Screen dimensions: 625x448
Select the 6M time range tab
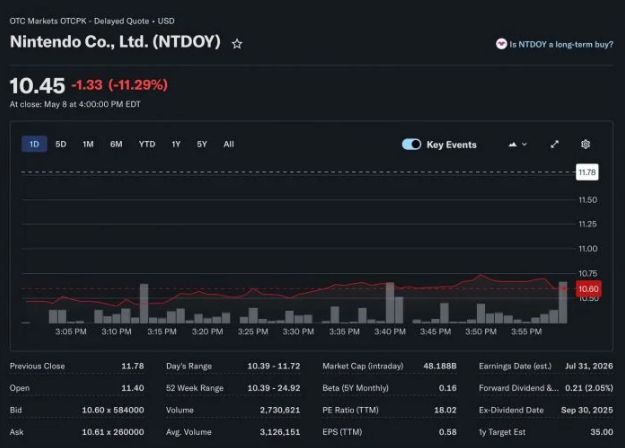tap(116, 144)
